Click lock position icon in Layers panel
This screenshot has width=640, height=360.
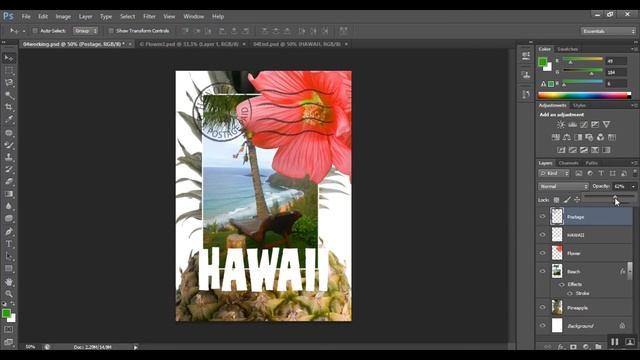tap(577, 200)
